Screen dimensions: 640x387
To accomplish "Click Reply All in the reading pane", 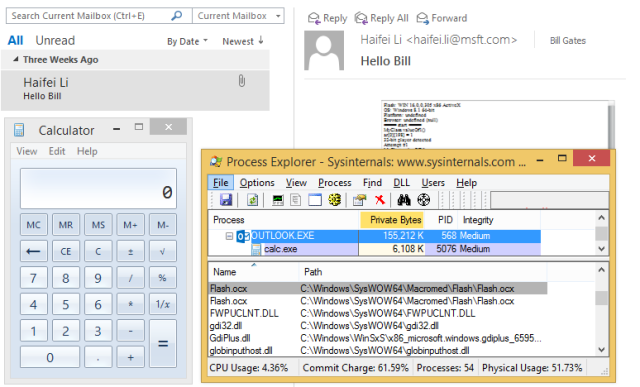I will [382, 18].
